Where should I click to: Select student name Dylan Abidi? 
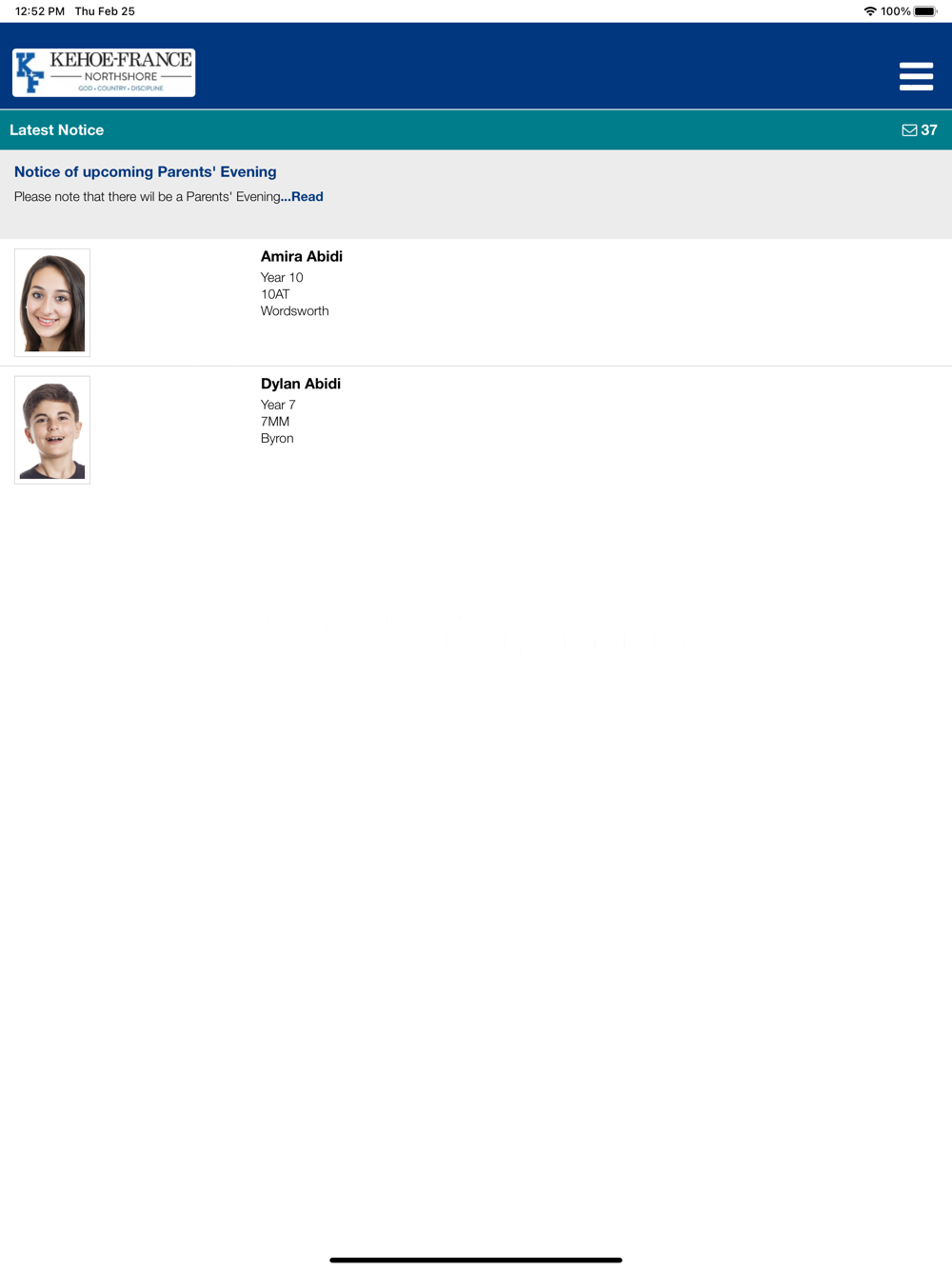click(x=301, y=384)
